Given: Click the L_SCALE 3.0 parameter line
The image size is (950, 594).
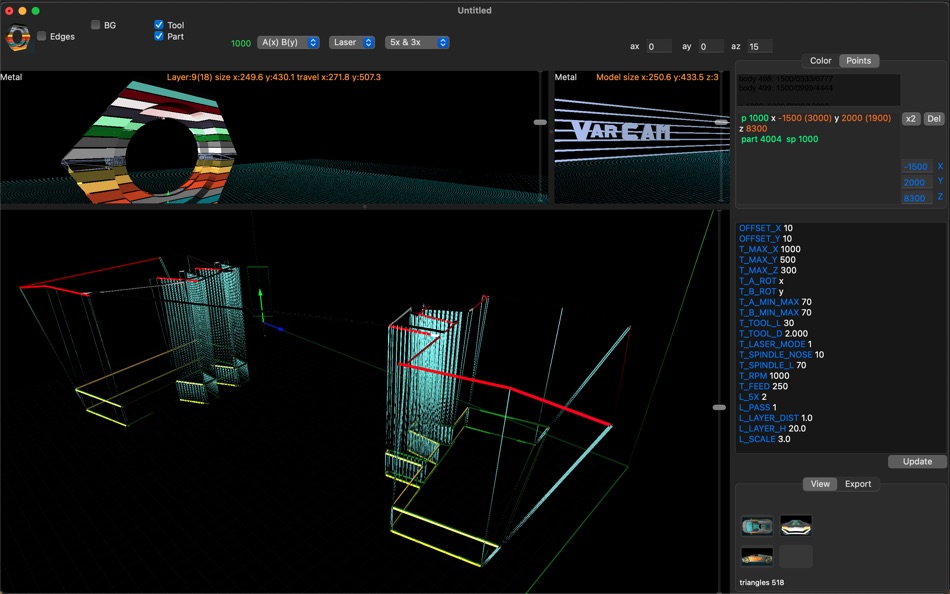Looking at the screenshot, I should [765, 439].
